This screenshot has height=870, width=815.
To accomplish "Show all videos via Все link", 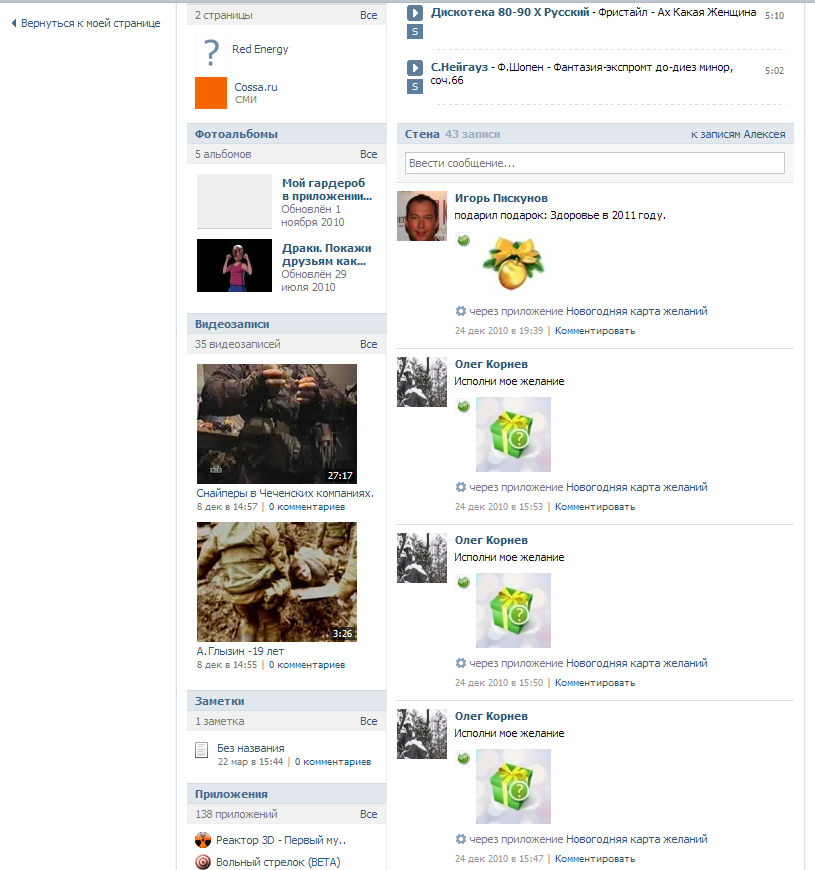I will point(368,344).
